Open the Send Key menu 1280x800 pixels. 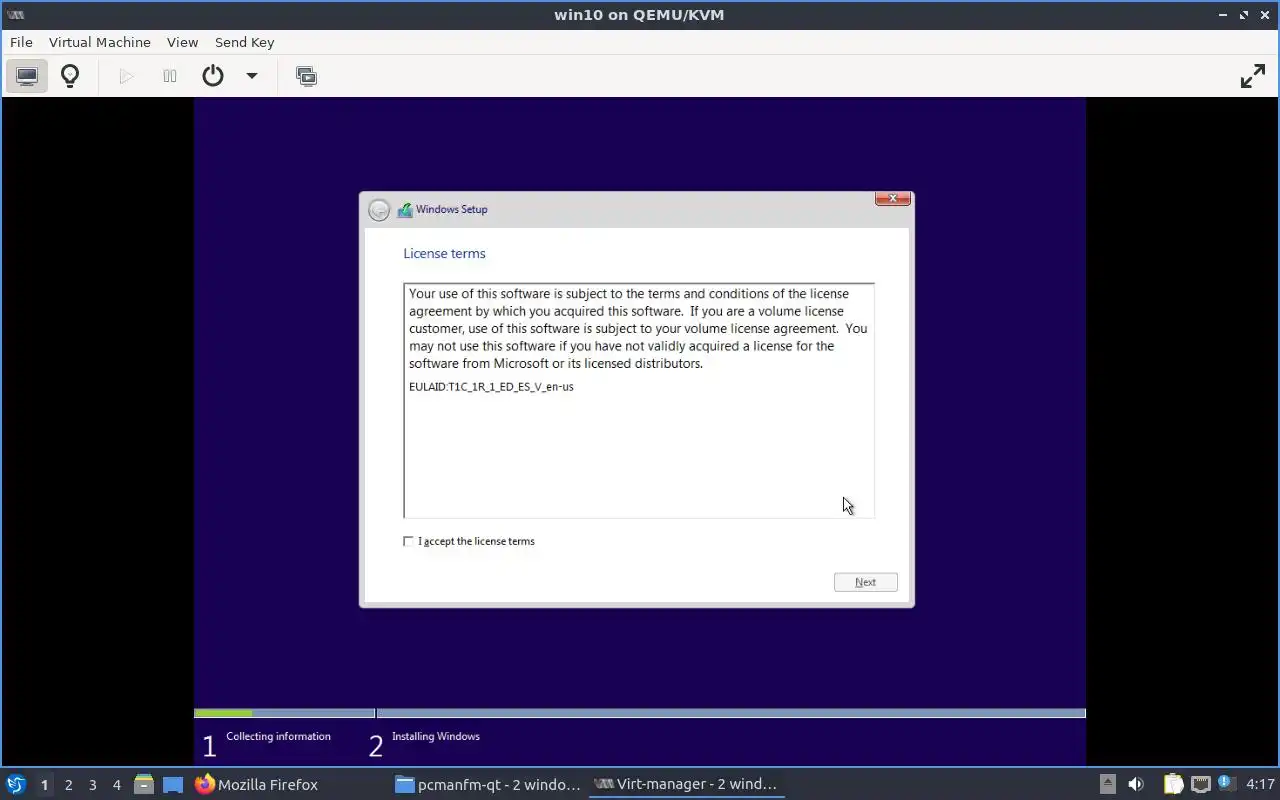click(244, 42)
